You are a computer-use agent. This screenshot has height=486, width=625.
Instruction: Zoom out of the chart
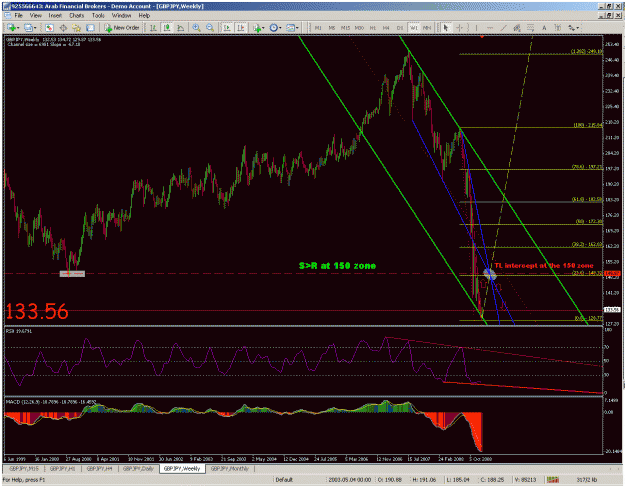pos(210,28)
